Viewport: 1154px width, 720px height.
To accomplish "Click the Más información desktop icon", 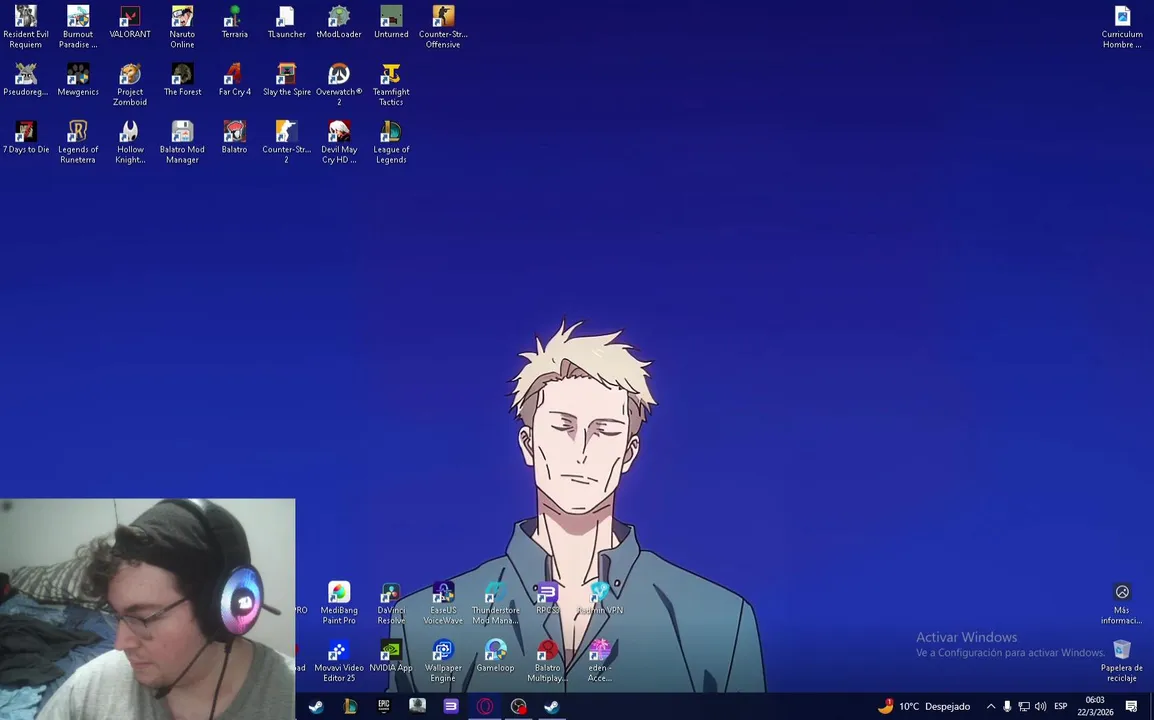I will click(1122, 603).
